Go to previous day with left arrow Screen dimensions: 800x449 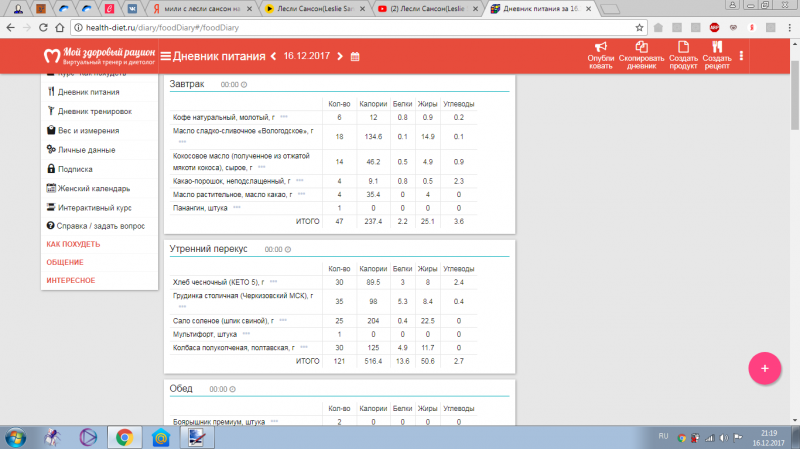click(274, 56)
